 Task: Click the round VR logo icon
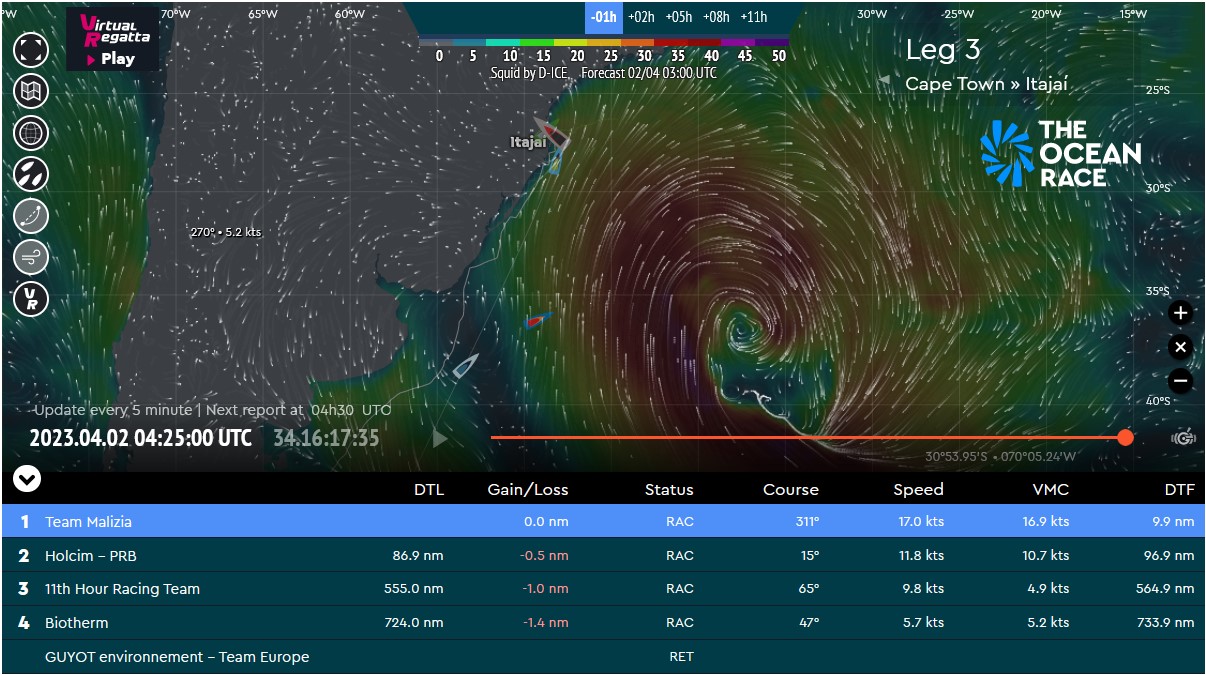[x=31, y=299]
